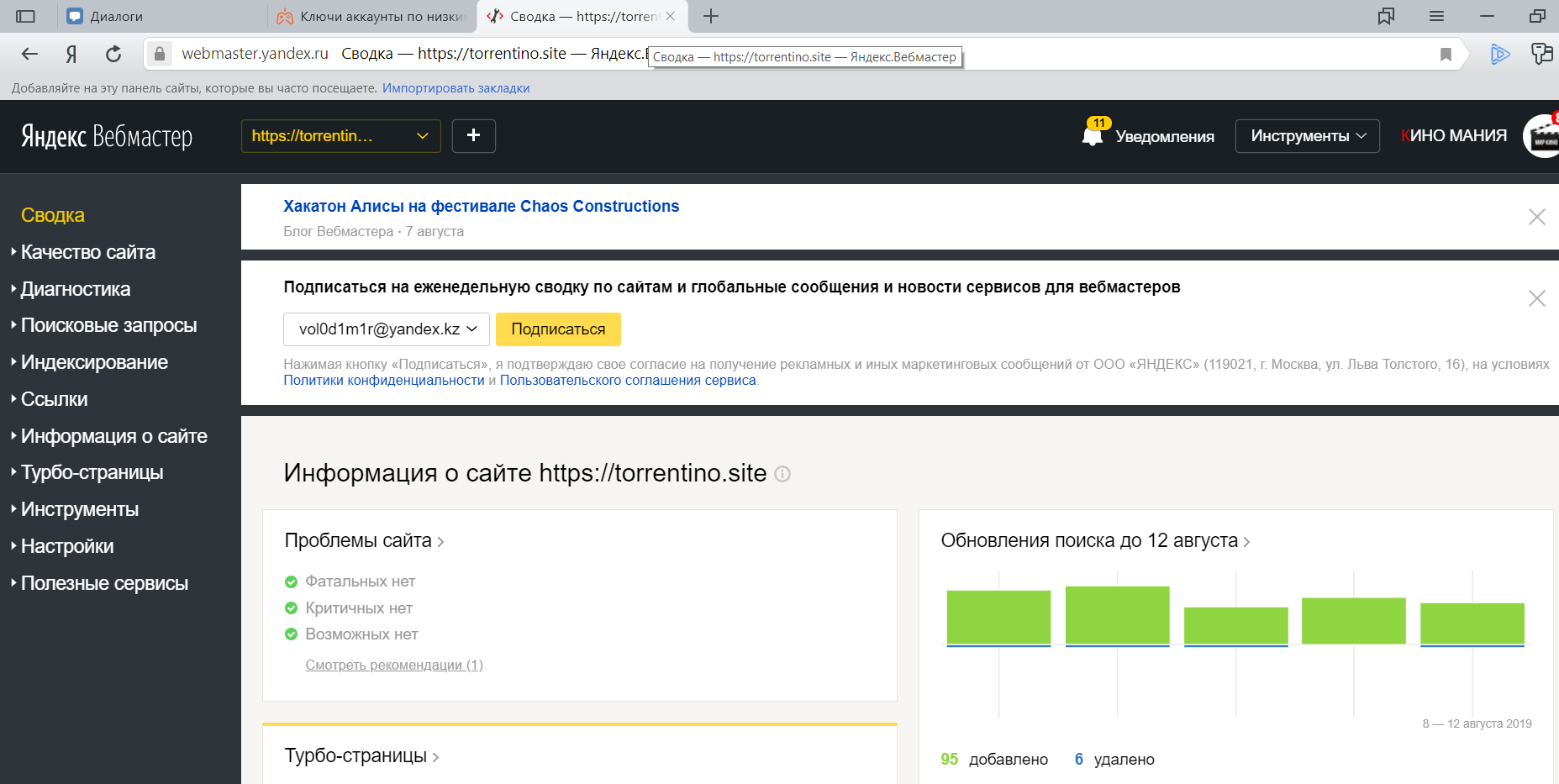The height and width of the screenshot is (784, 1559).
Task: Close the Сводка tab
Action: [x=670, y=16]
